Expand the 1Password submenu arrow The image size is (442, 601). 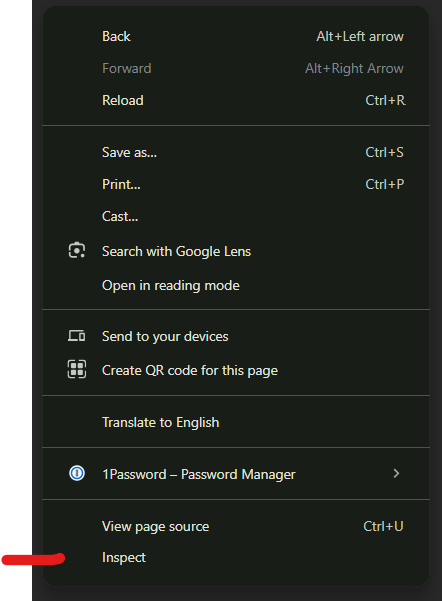(x=396, y=474)
